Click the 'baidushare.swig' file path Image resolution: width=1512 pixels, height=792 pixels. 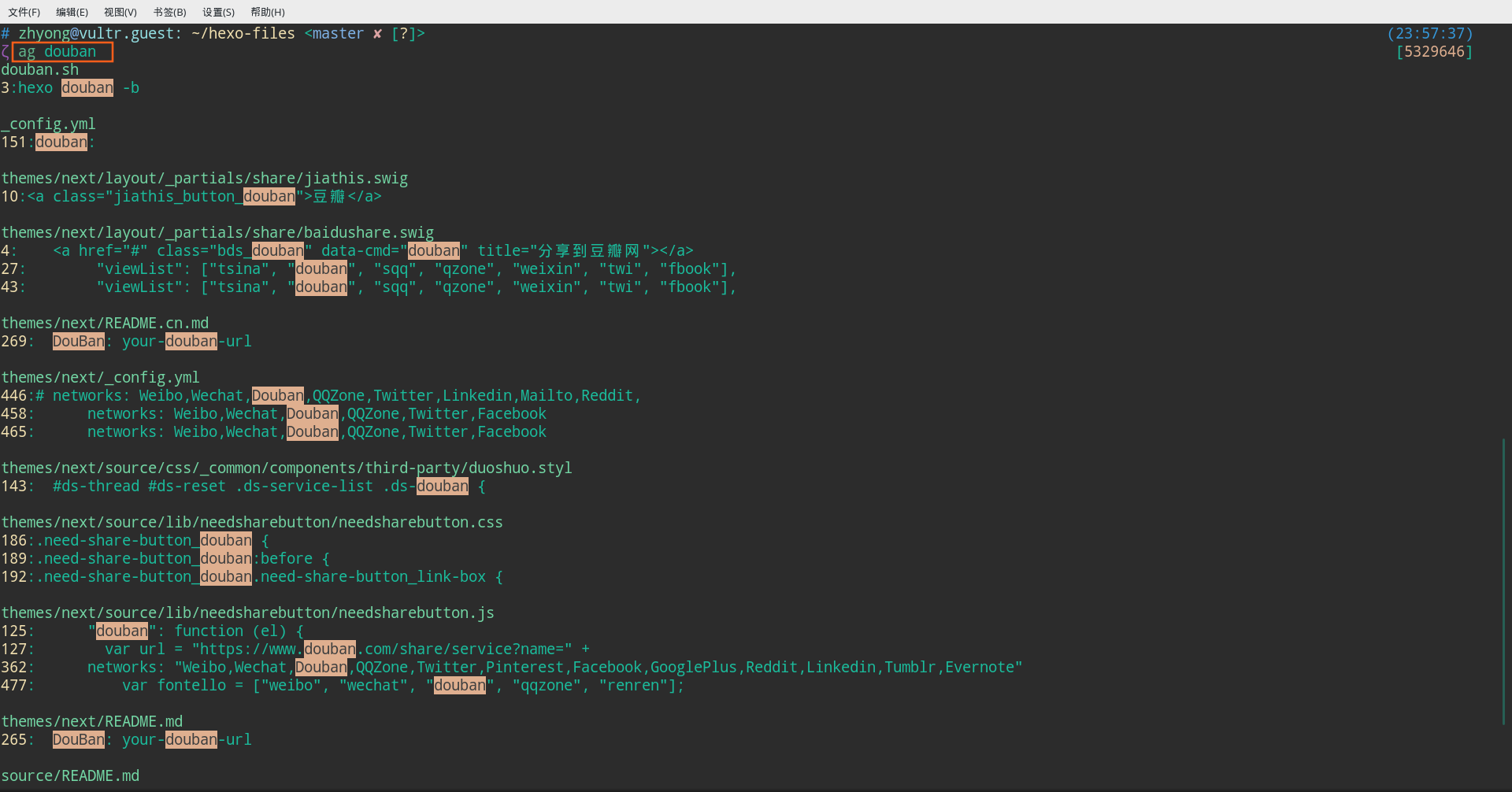click(x=217, y=233)
